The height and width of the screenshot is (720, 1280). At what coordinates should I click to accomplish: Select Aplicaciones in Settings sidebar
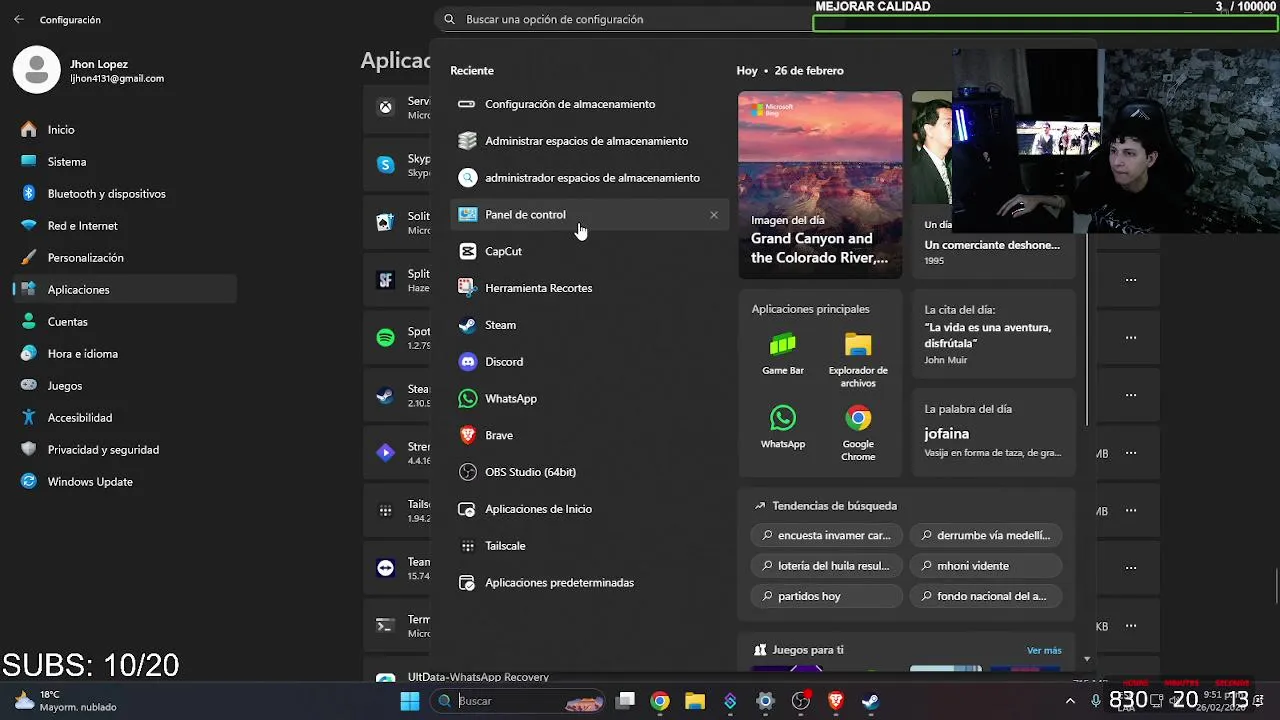125,290
